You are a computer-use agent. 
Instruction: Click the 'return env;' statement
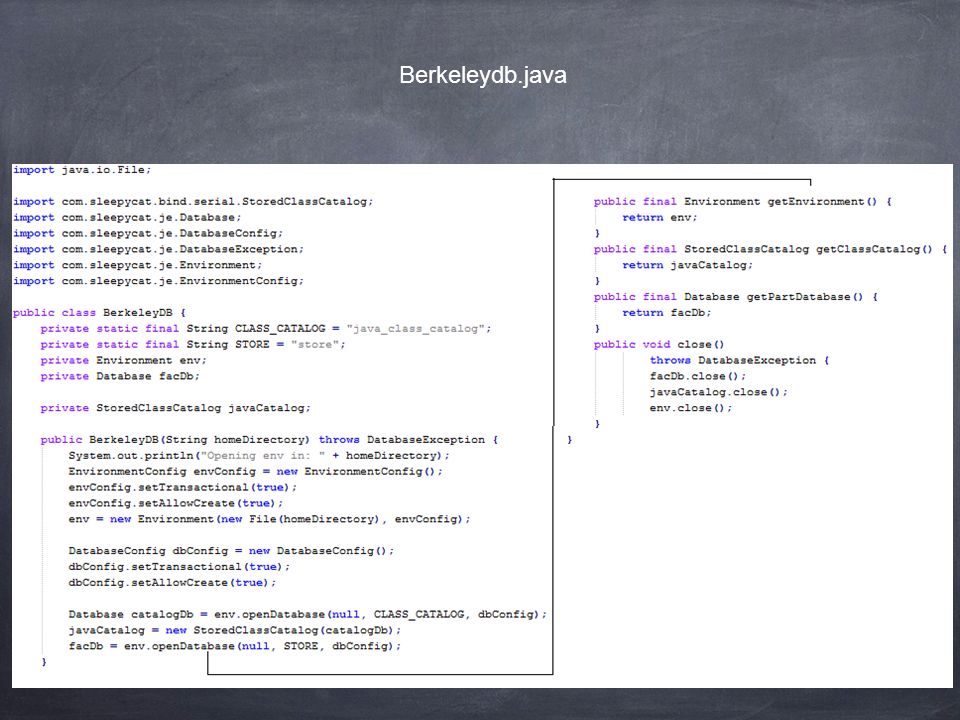tap(659, 217)
